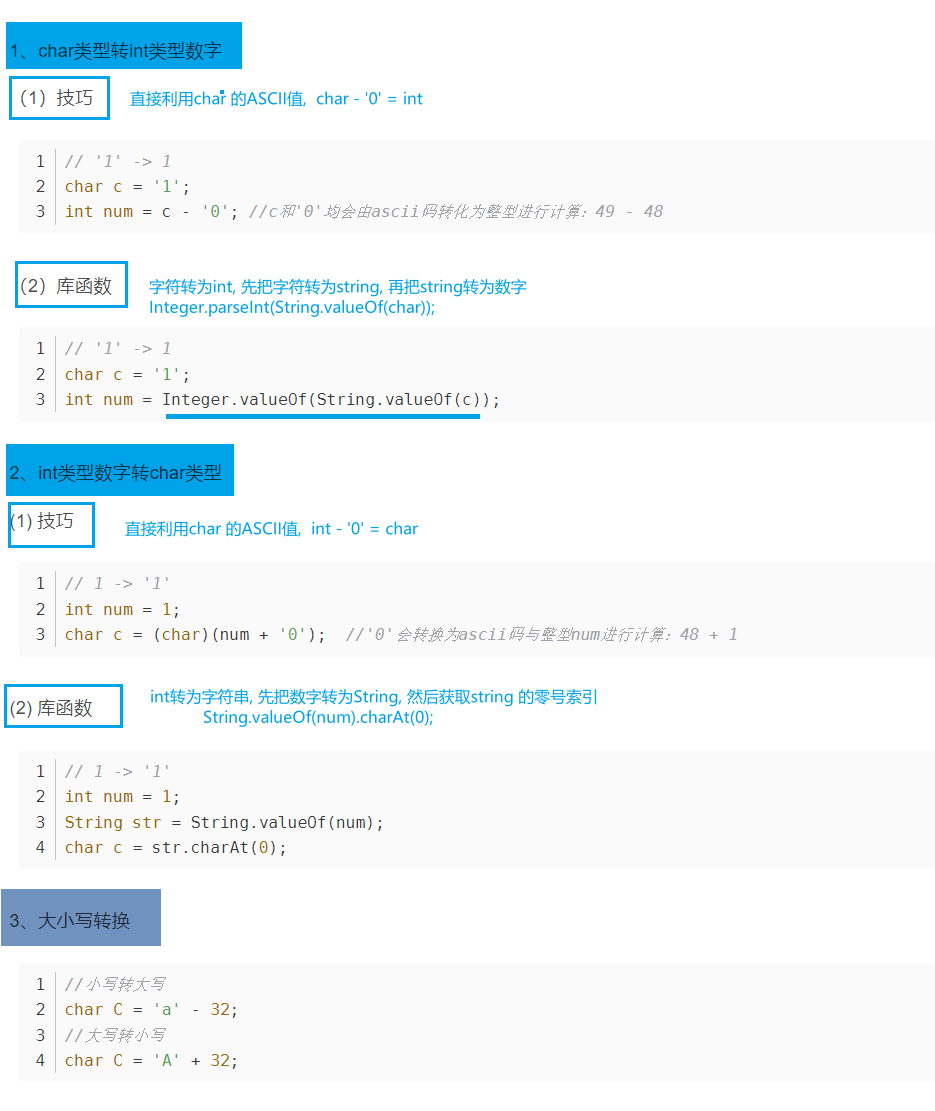935x1111 pixels.
Task: Click note 'Integer.parseInt(String.valueOf(char));'
Action: point(292,308)
